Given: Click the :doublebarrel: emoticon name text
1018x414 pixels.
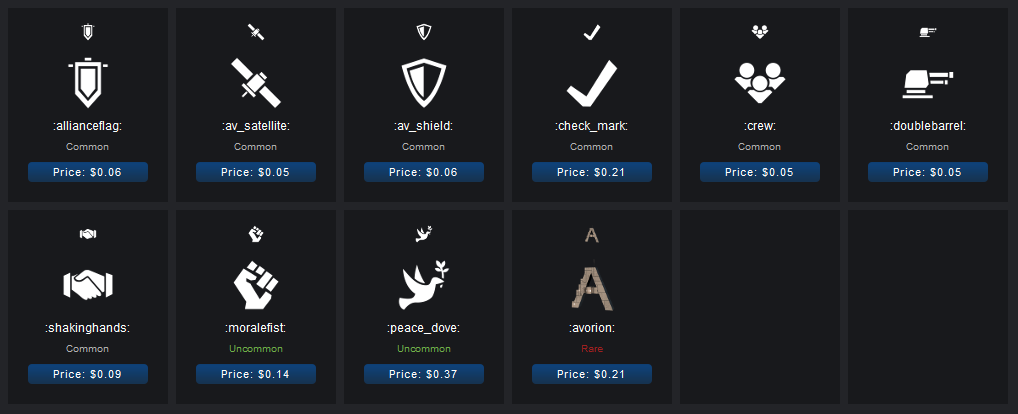Looking at the screenshot, I should pyautogui.click(x=927, y=126).
